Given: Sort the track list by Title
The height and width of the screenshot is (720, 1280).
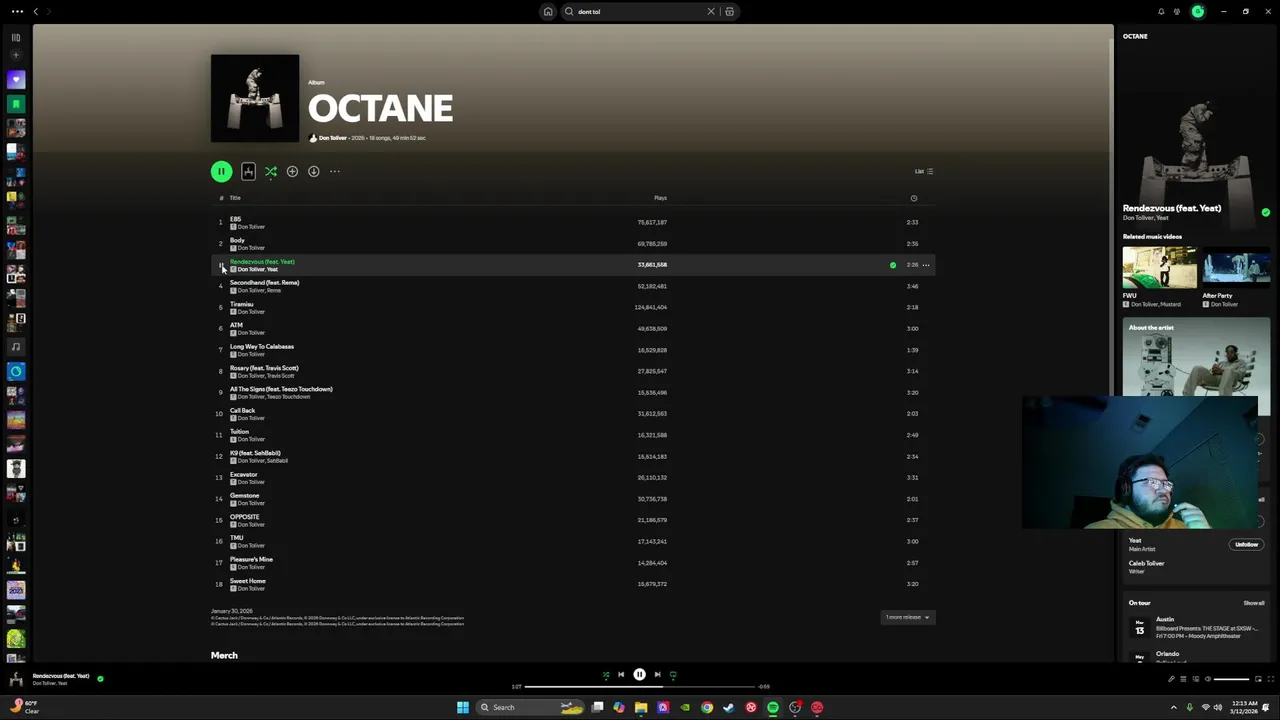Looking at the screenshot, I should tap(235, 198).
